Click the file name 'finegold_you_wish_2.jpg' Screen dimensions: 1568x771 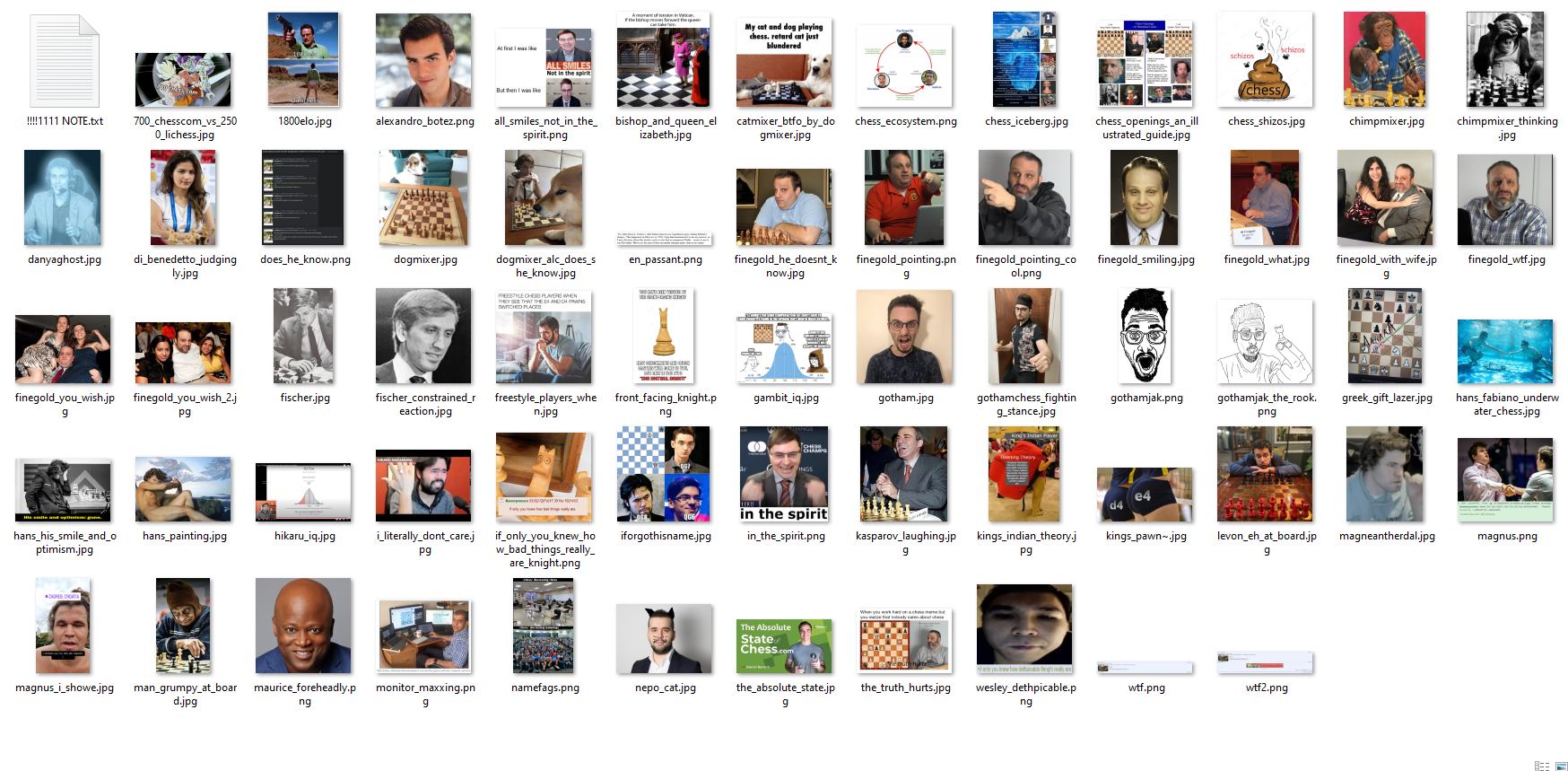(185, 405)
